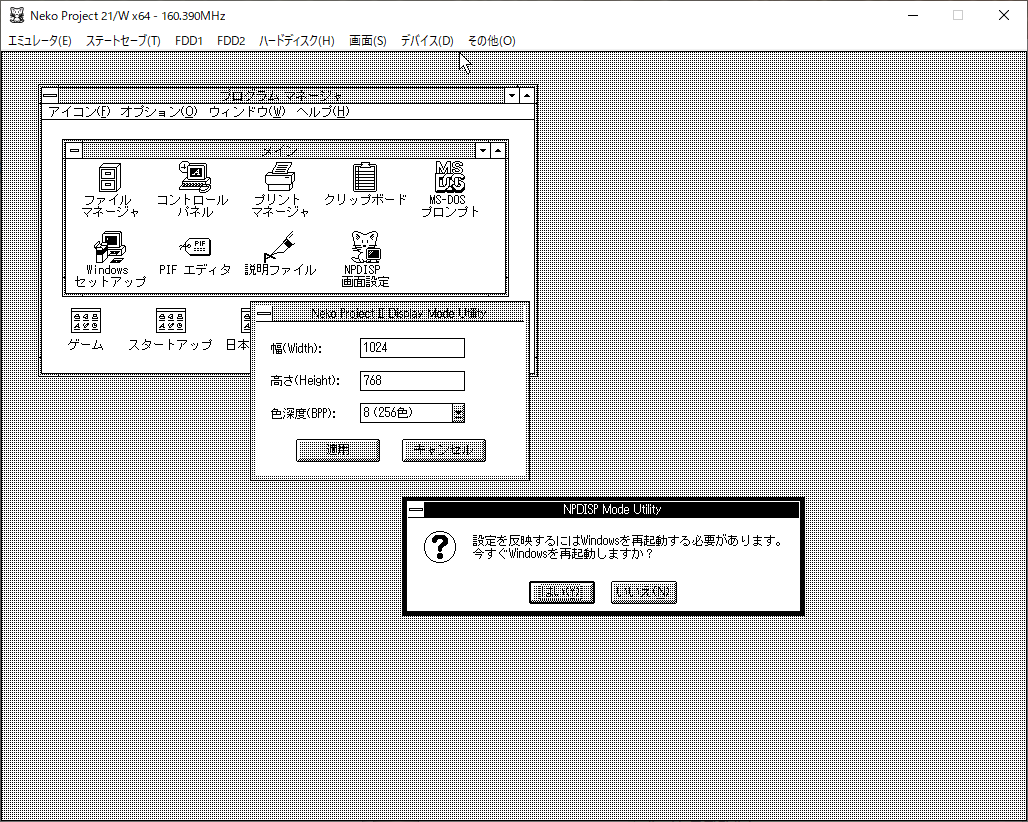This screenshot has height=822, width=1028.
Task: Click the NPDISP Mode Utility title bar
Action: point(612,509)
